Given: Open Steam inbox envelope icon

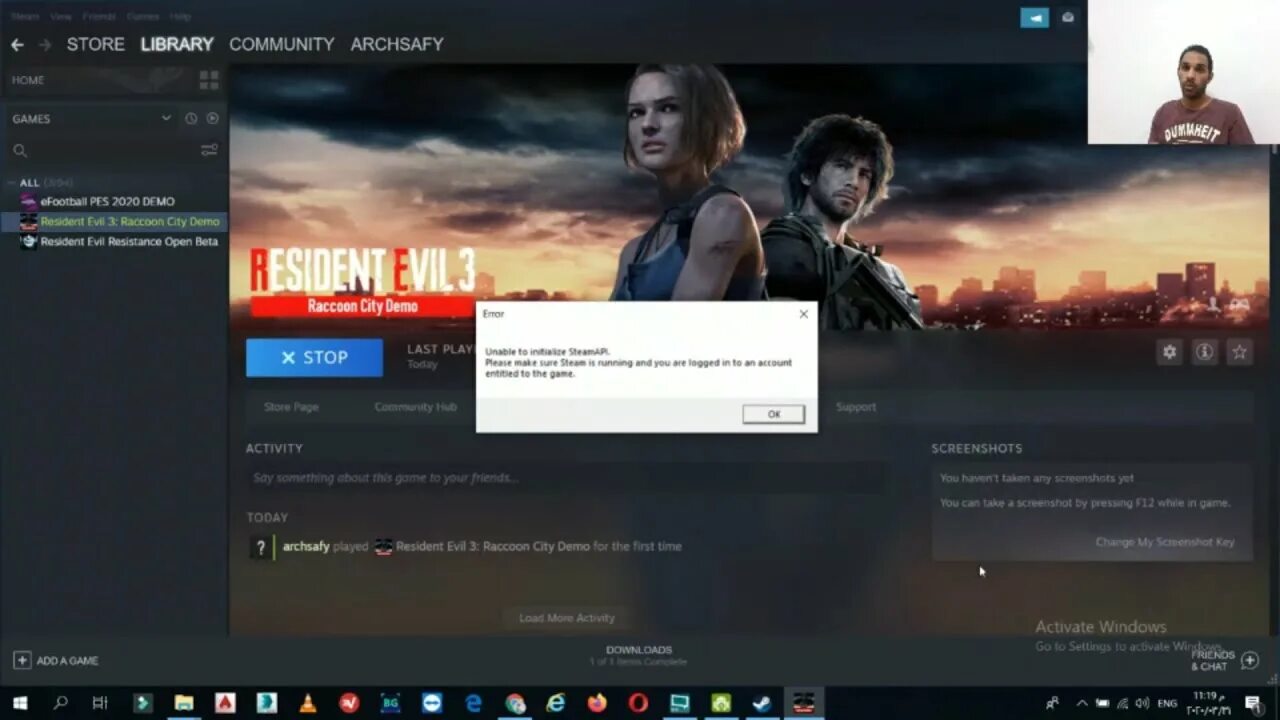Looking at the screenshot, I should [1068, 17].
